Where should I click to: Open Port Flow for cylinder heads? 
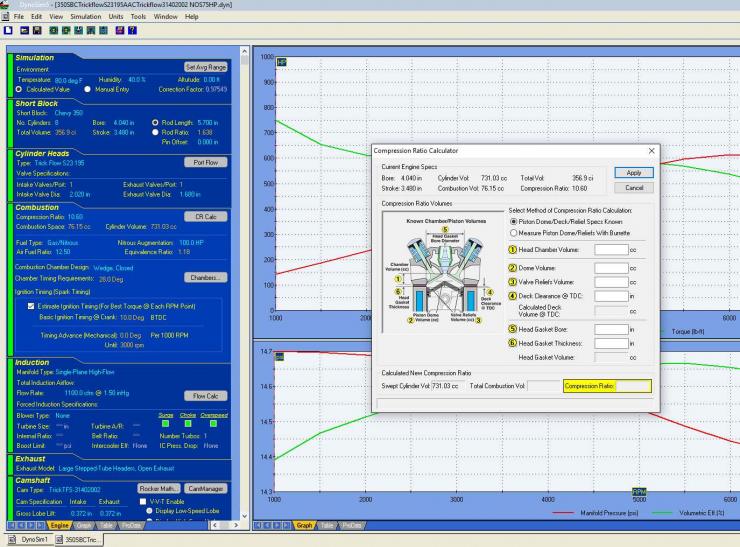(206, 162)
